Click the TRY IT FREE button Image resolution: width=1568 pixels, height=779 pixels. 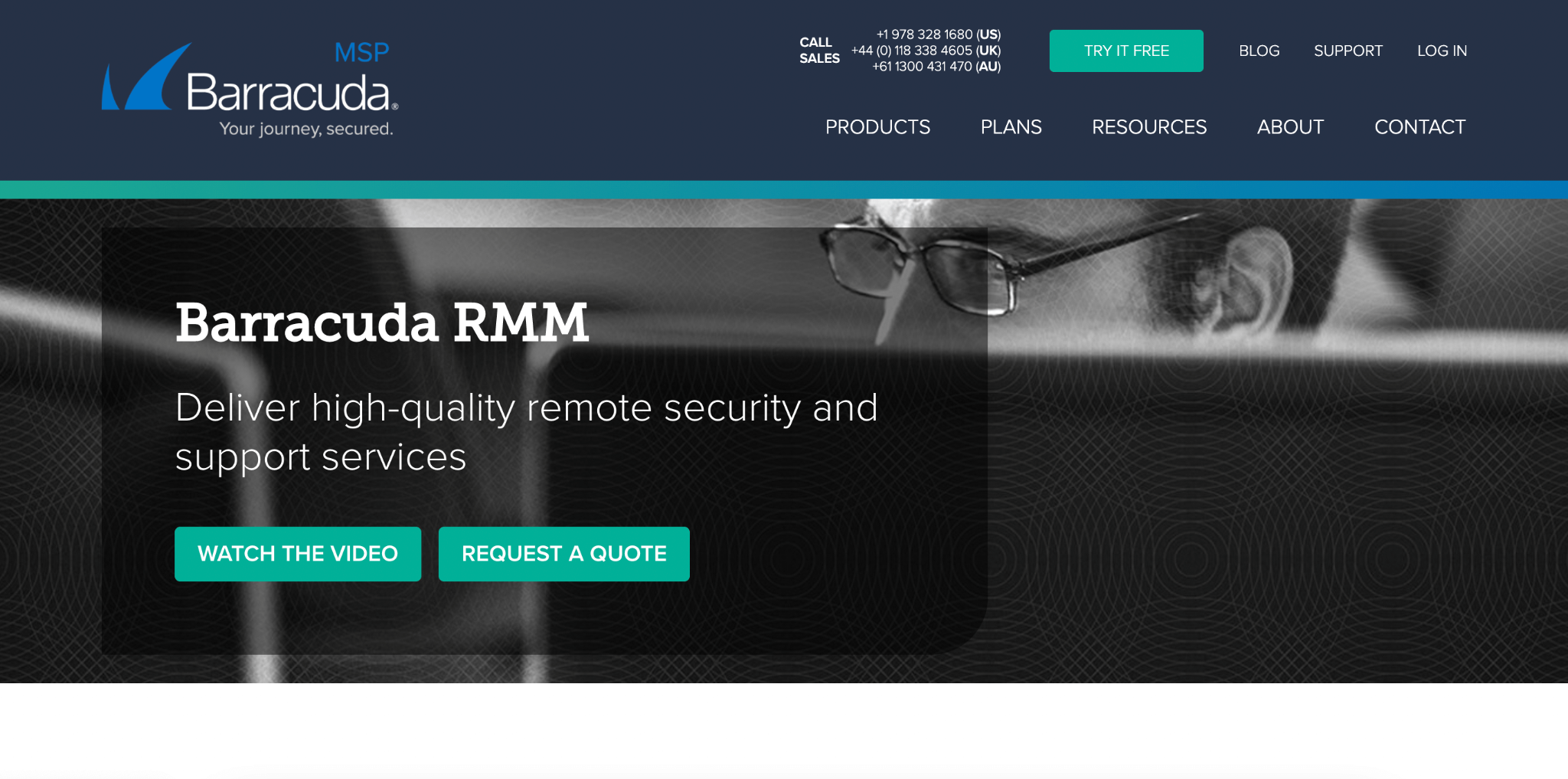click(1126, 51)
